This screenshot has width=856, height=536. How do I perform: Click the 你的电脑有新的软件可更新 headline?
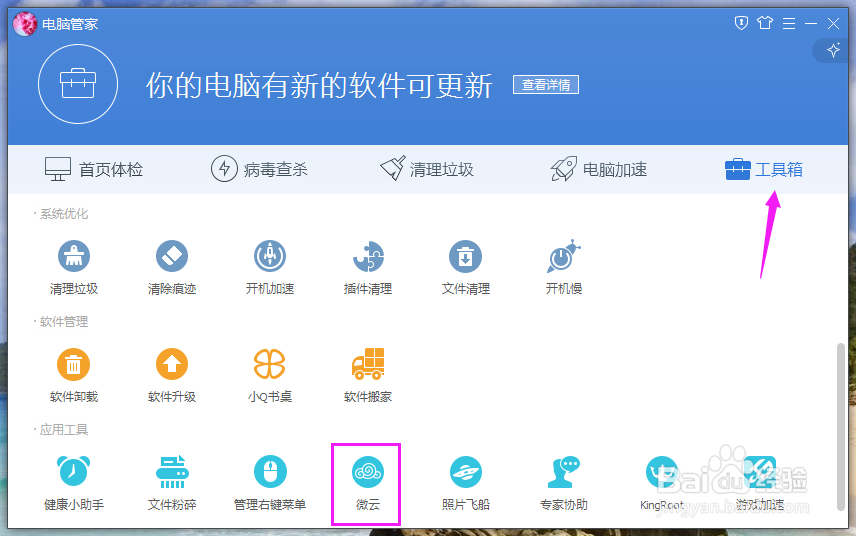point(319,85)
